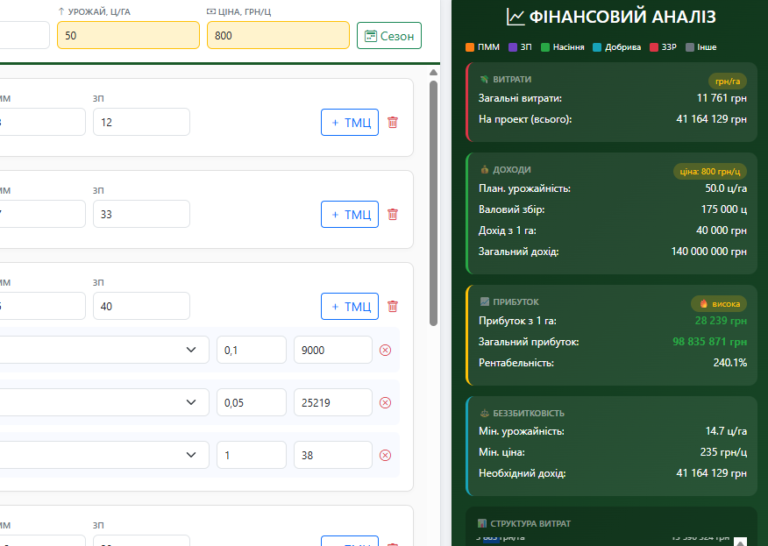The height and width of the screenshot is (546, 768).
Task: Remove the material line priced 9000
Action: click(x=385, y=350)
